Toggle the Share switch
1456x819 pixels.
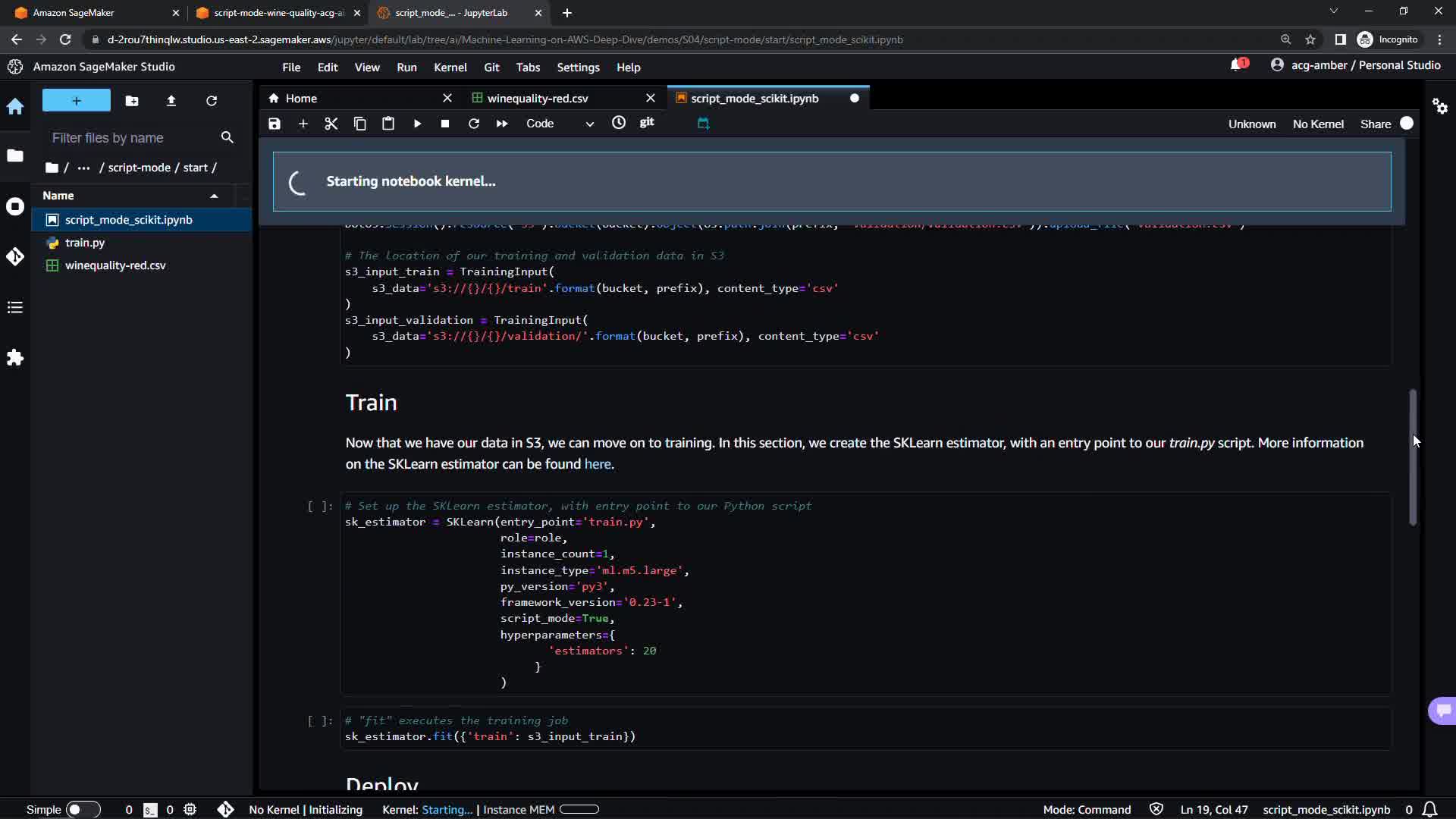tap(1406, 124)
